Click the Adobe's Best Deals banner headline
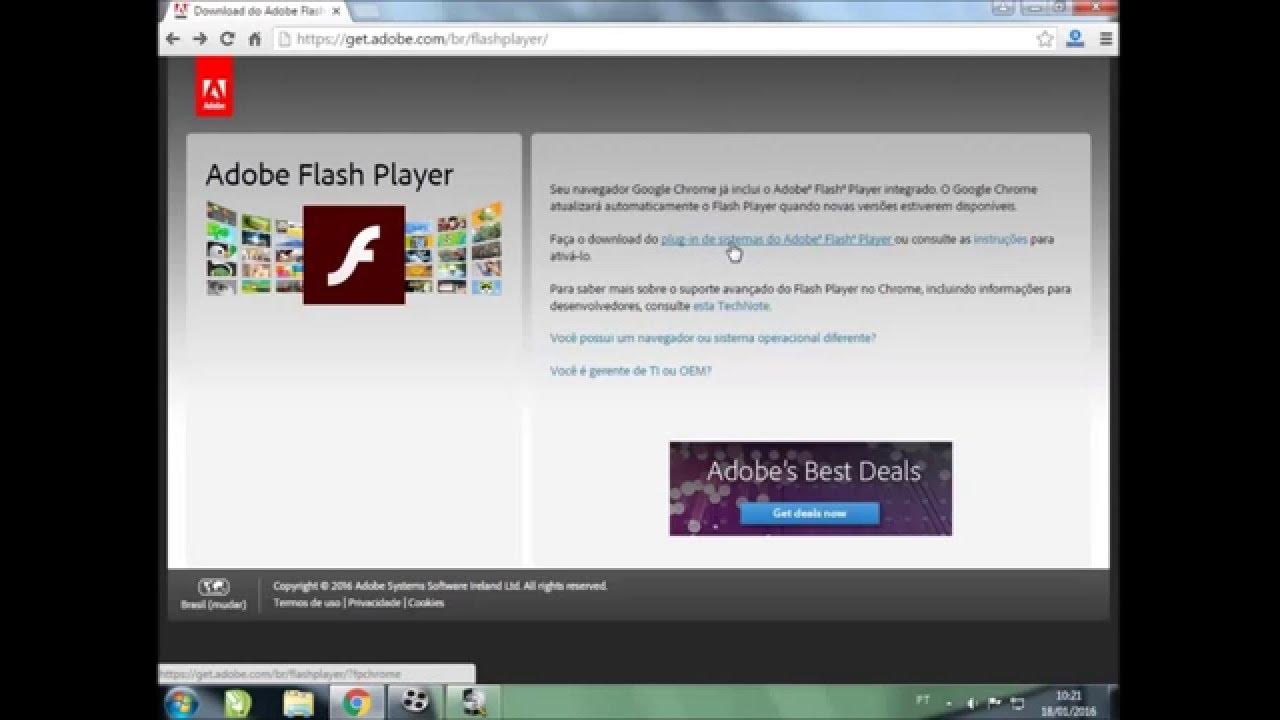 tap(813, 471)
